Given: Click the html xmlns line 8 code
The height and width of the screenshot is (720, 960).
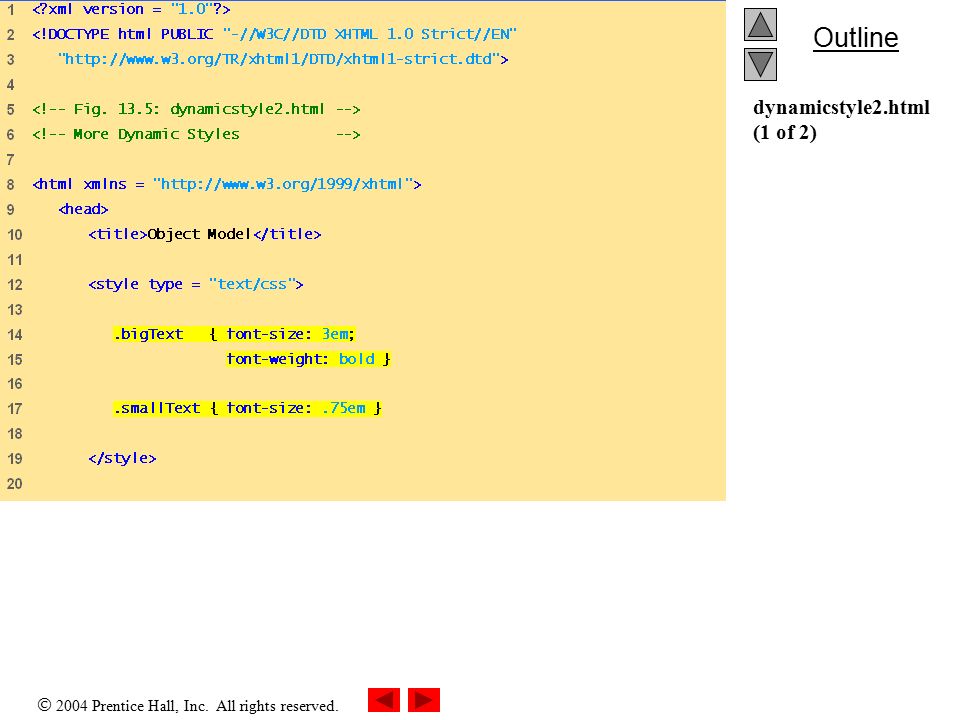Looking at the screenshot, I should point(227,184).
